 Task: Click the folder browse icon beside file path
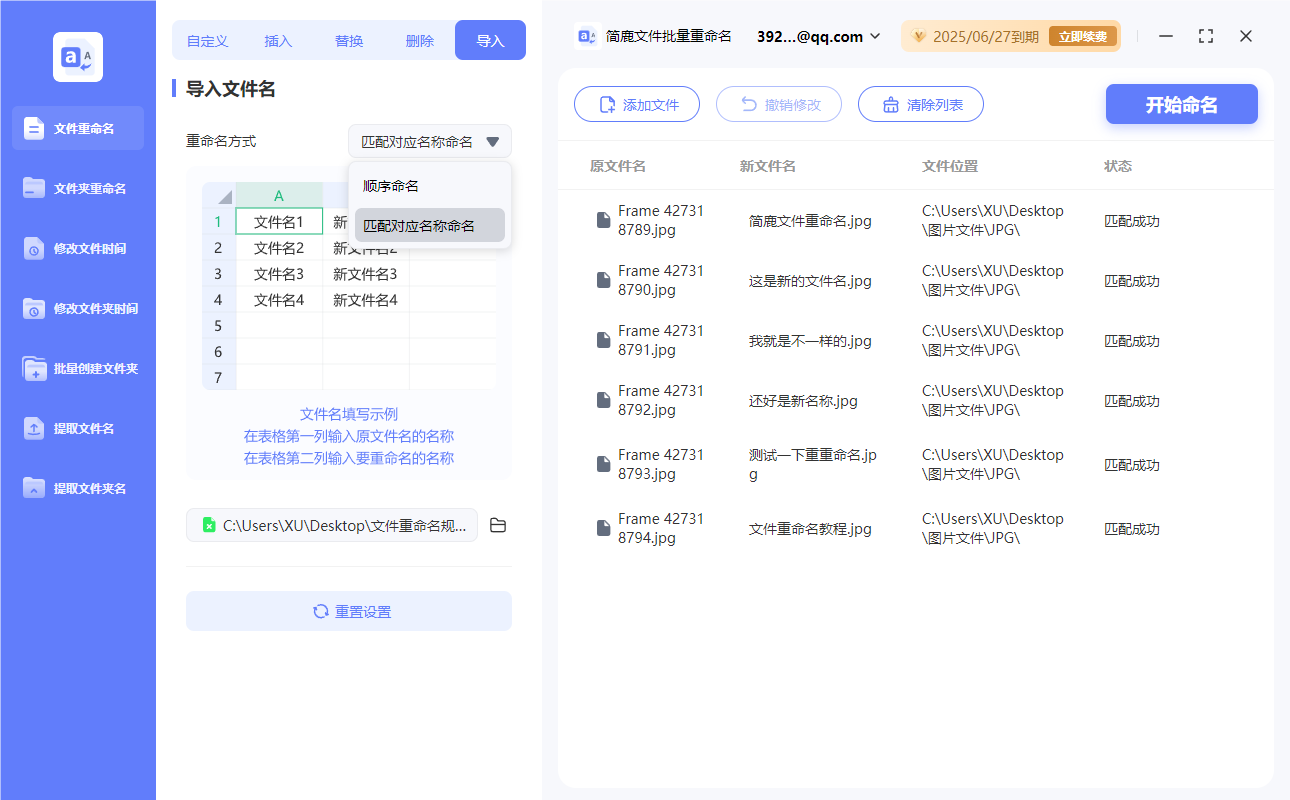coord(498,525)
